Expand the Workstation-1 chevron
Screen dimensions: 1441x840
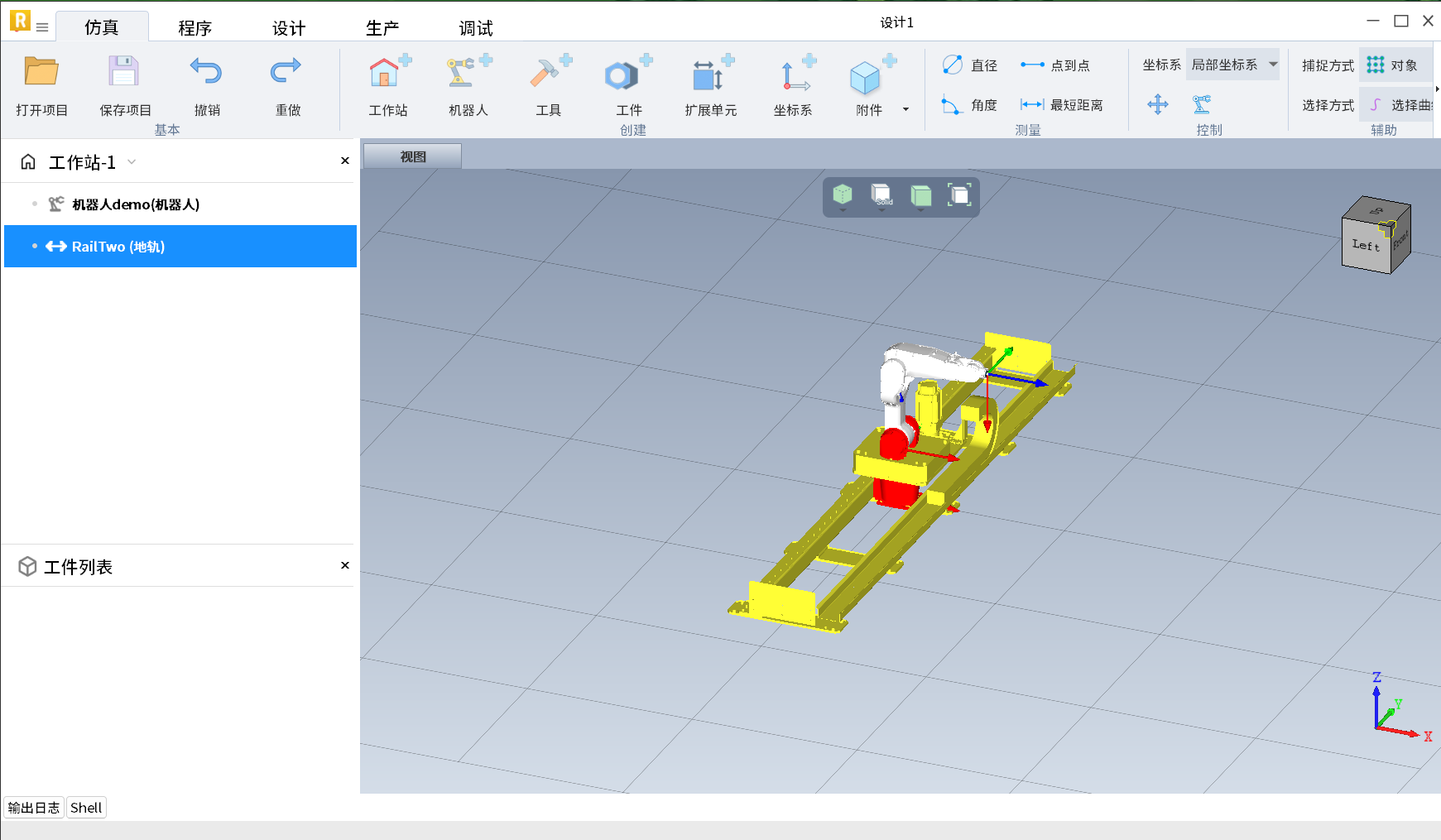coord(132,162)
